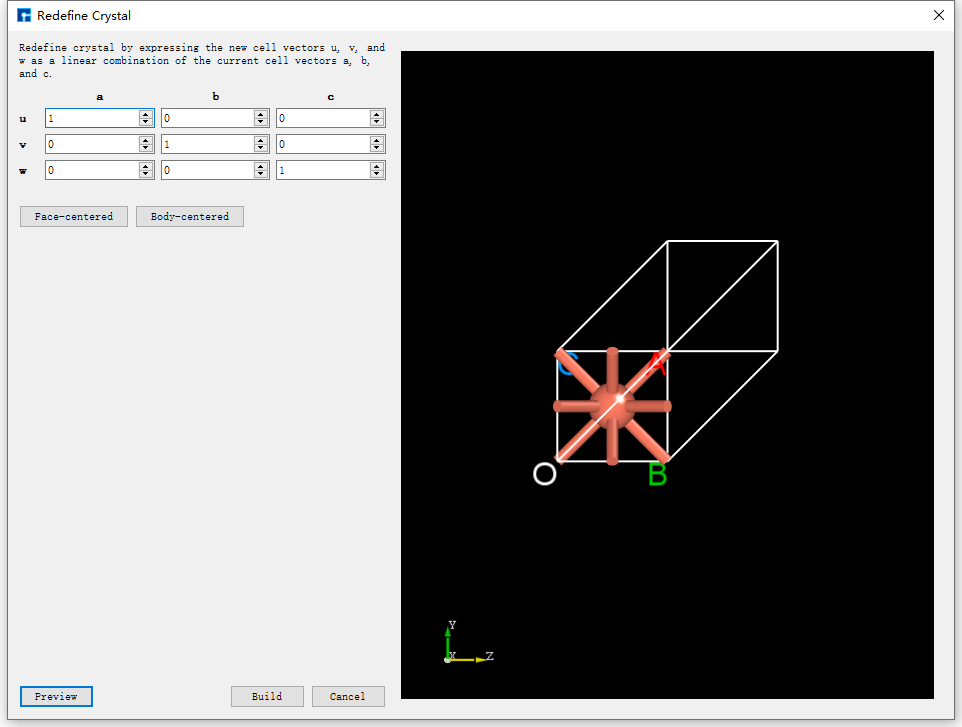The height and width of the screenshot is (727, 962).
Task: Select the u vector field under column c
Action: point(323,118)
